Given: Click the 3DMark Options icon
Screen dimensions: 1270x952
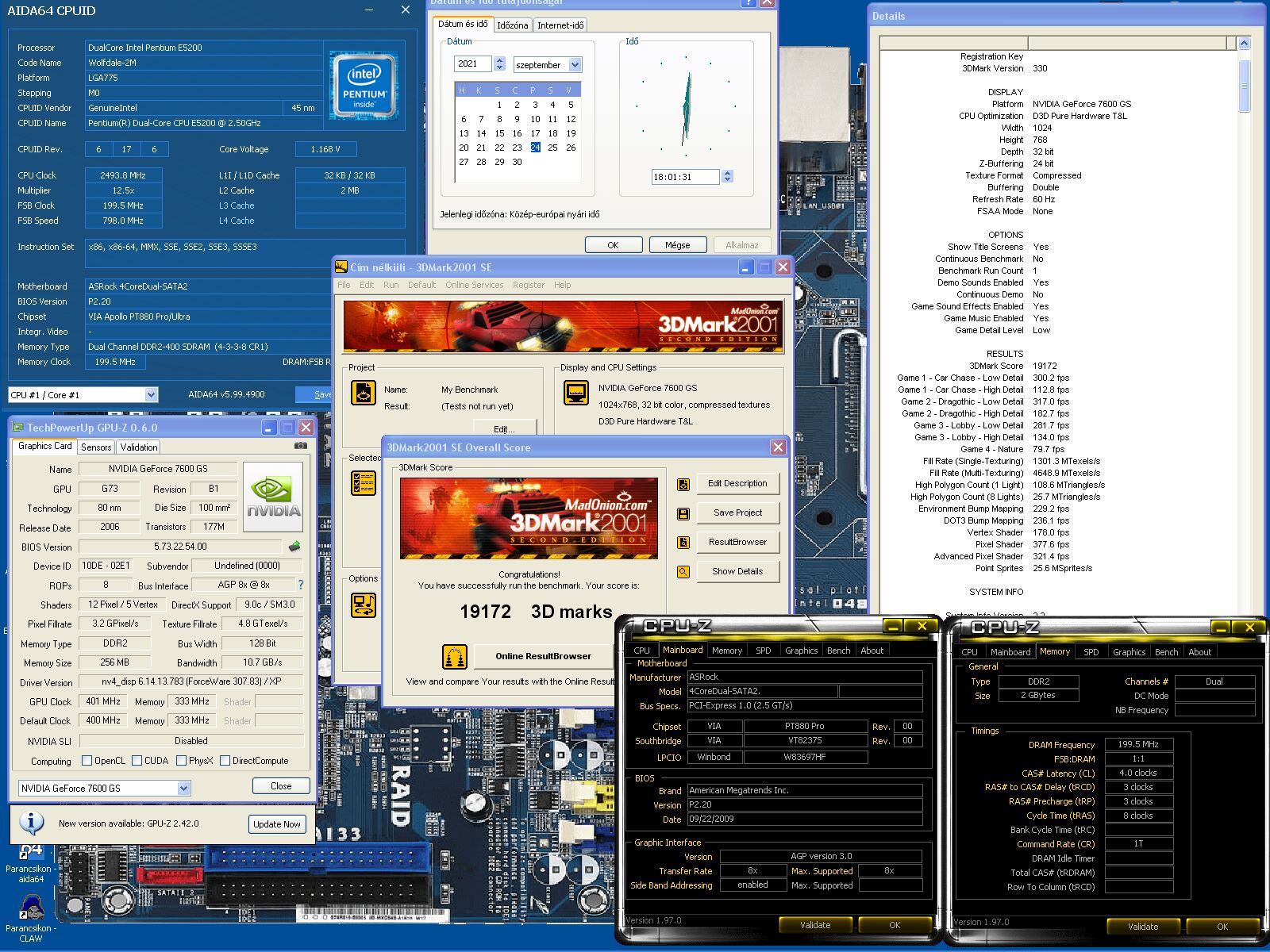Looking at the screenshot, I should coord(364,605).
